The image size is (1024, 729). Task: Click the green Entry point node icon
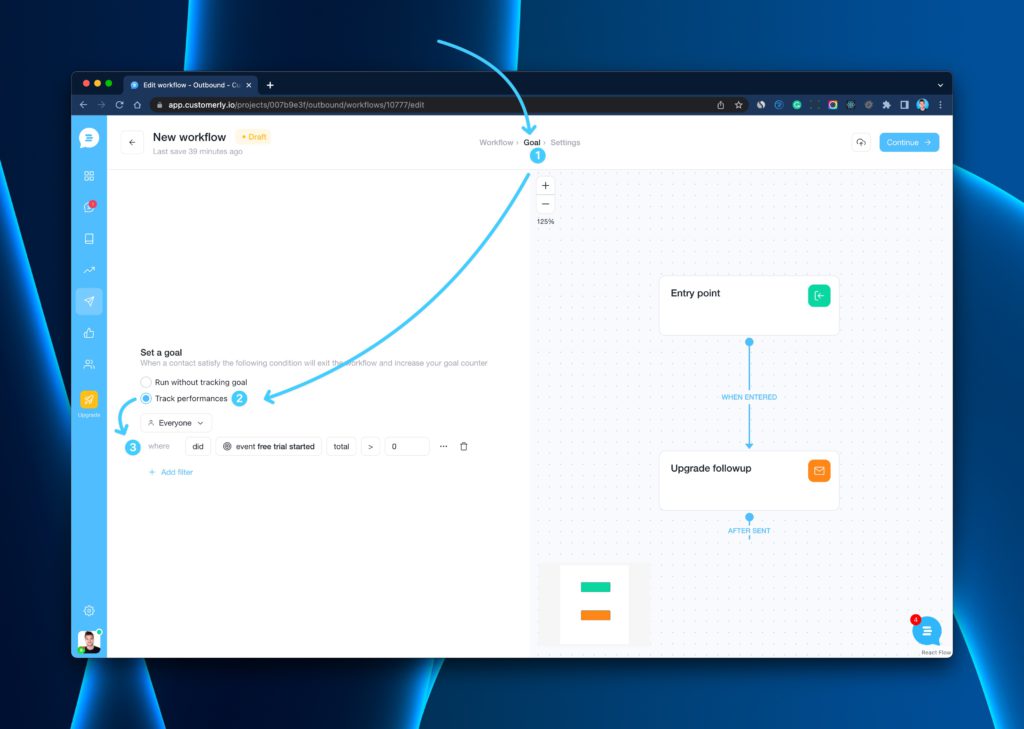pos(819,296)
